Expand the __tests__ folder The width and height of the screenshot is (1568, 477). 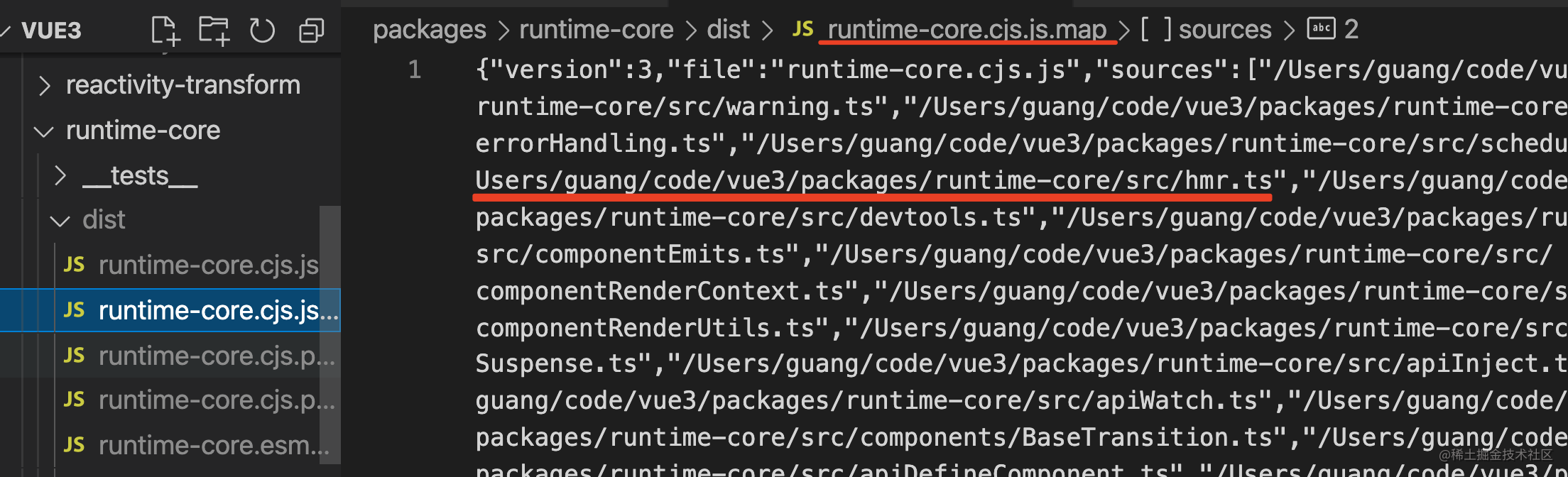tap(60, 176)
